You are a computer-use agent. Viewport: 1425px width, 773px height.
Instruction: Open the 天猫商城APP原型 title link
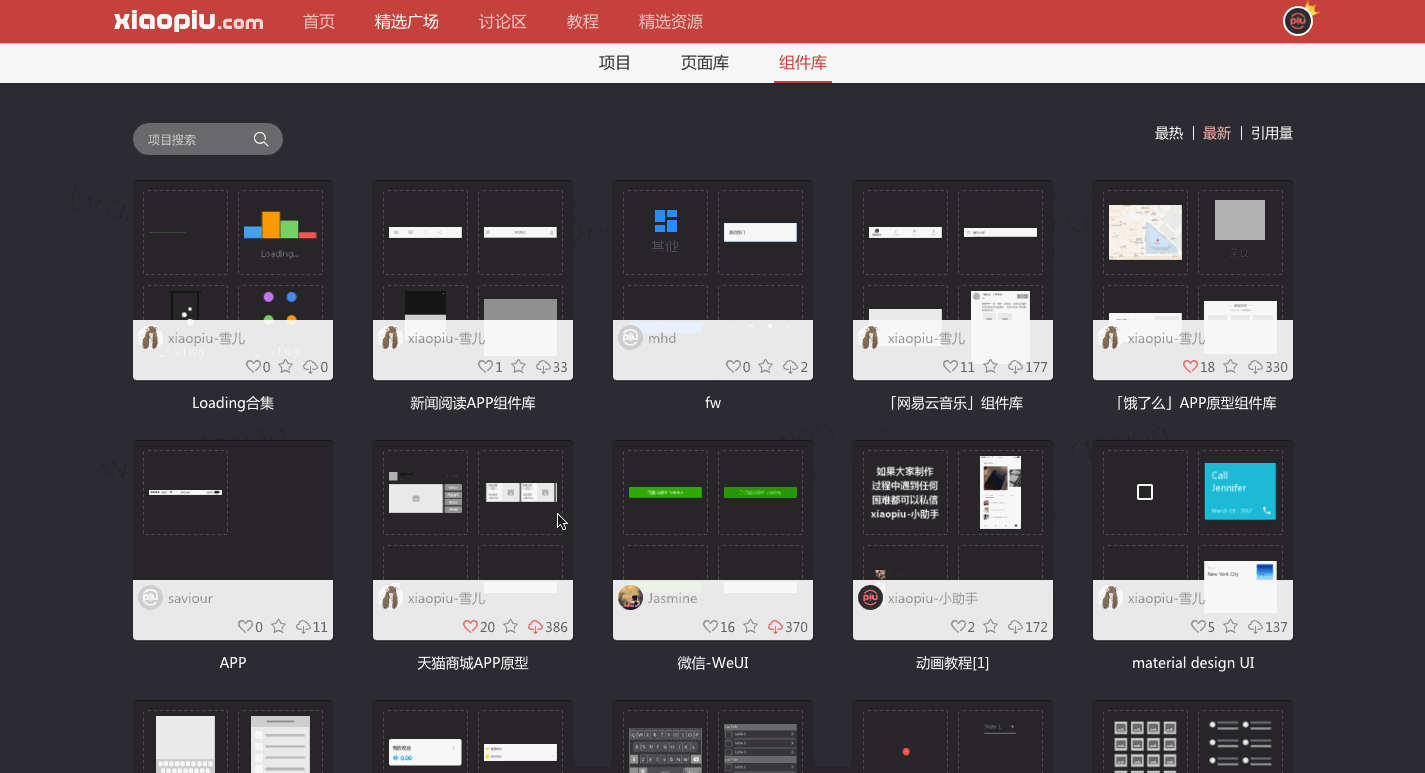coord(473,663)
